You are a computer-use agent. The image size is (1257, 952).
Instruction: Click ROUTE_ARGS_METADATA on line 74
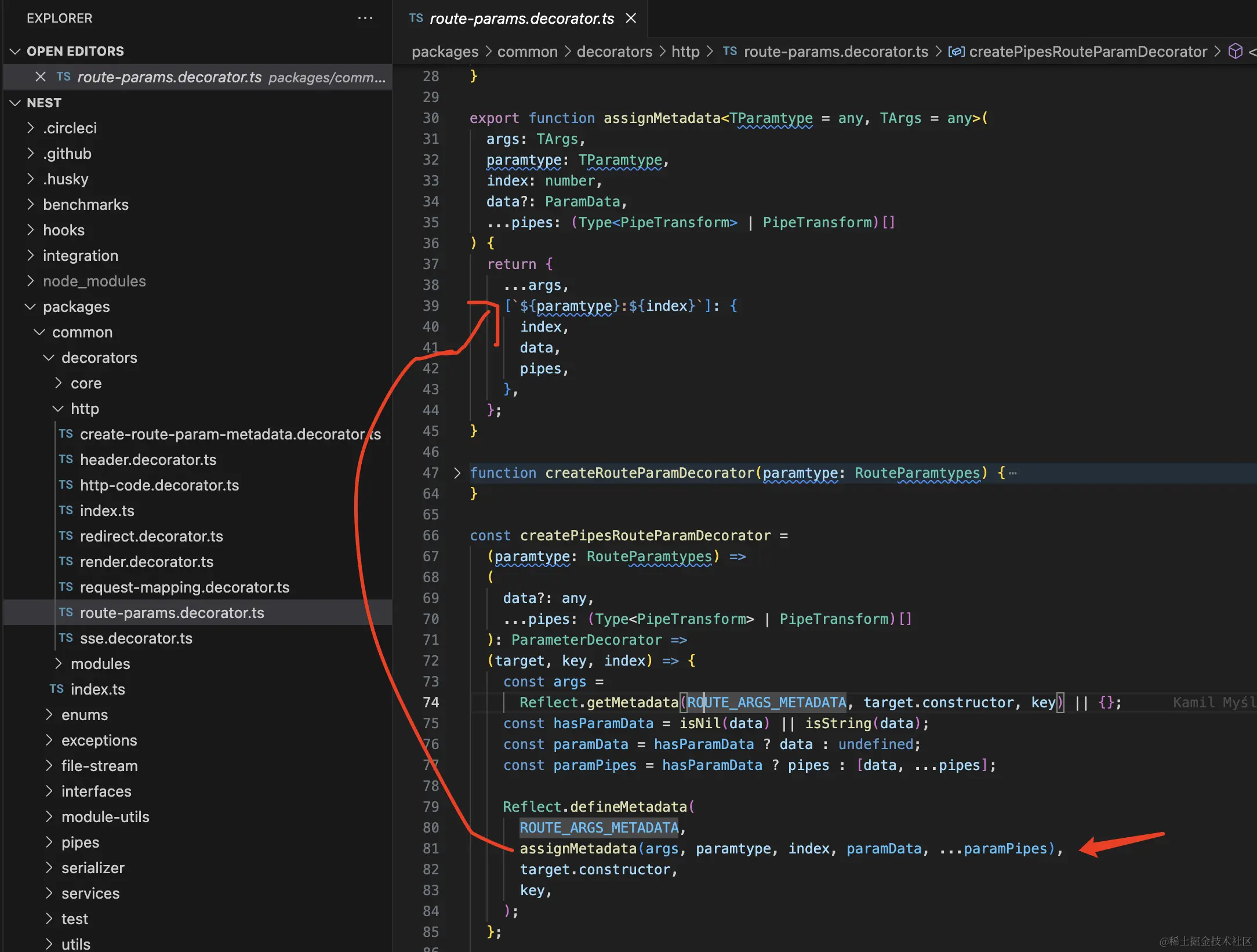(x=766, y=703)
